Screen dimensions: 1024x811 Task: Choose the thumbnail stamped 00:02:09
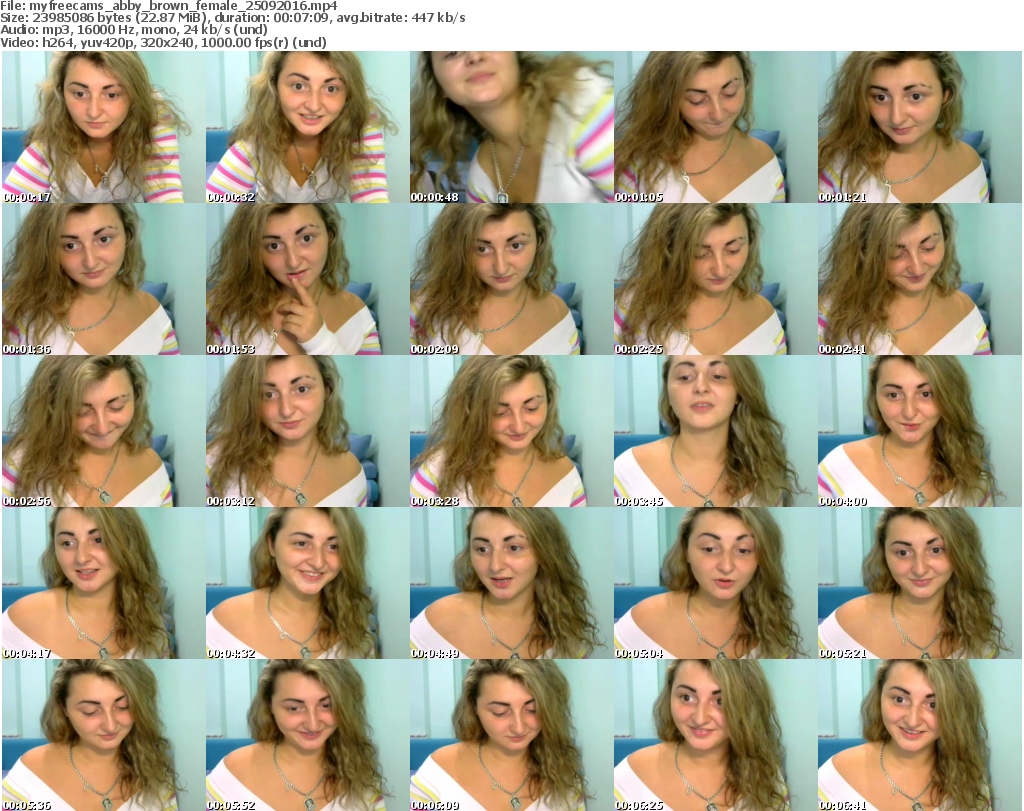coord(511,279)
